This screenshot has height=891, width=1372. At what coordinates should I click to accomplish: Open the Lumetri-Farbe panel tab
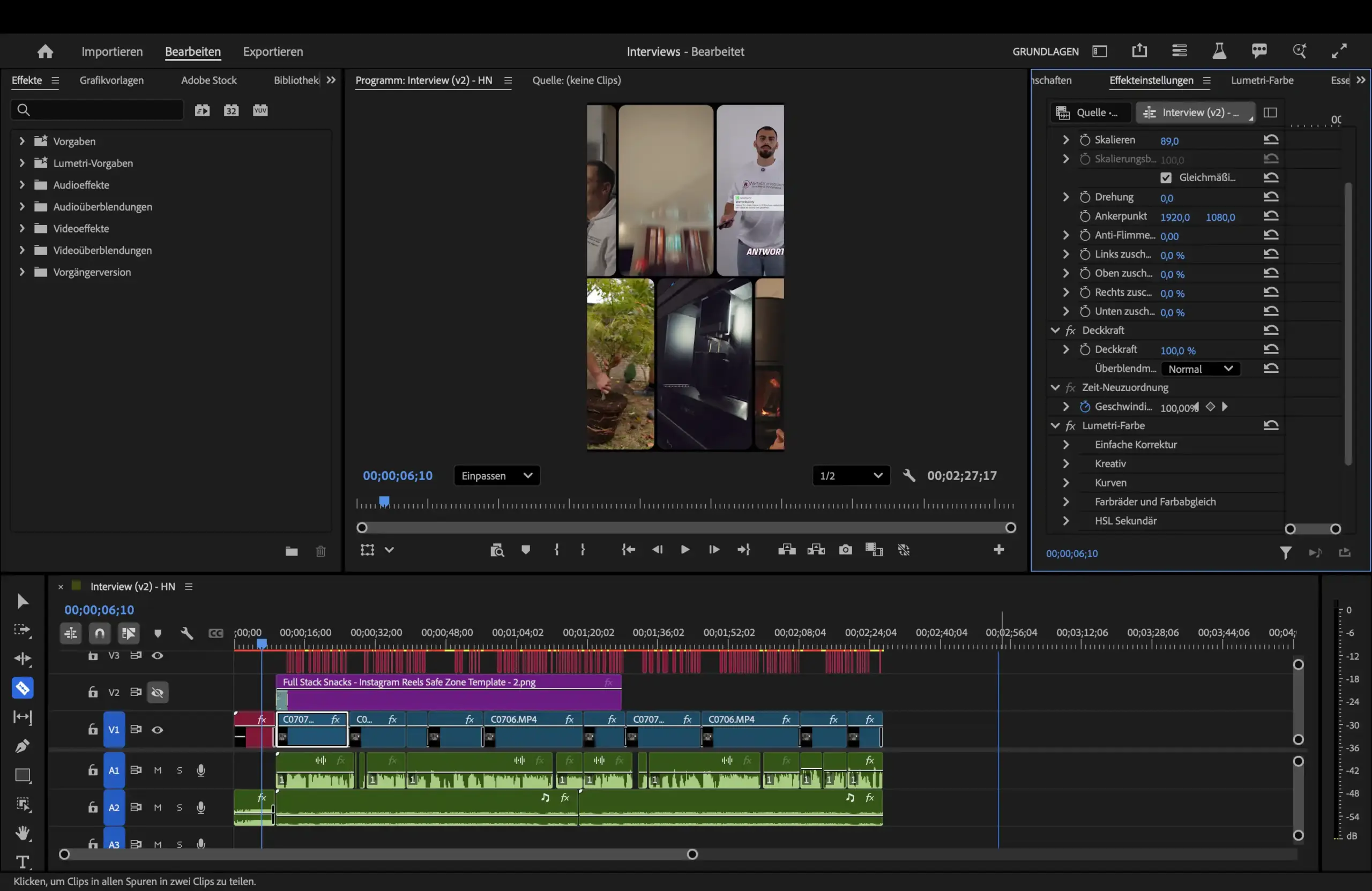click(1262, 80)
